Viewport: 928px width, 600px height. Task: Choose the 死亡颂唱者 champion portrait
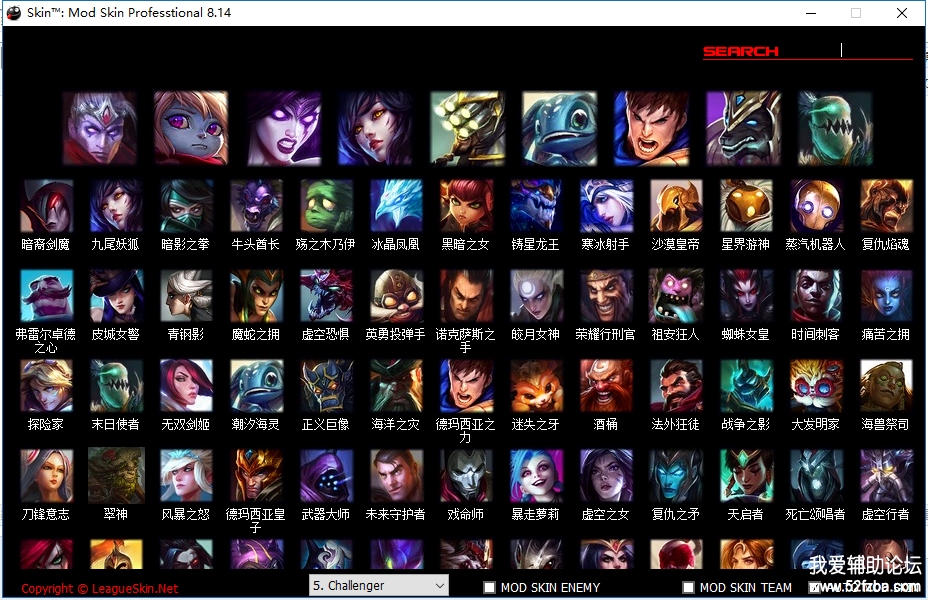coord(816,476)
